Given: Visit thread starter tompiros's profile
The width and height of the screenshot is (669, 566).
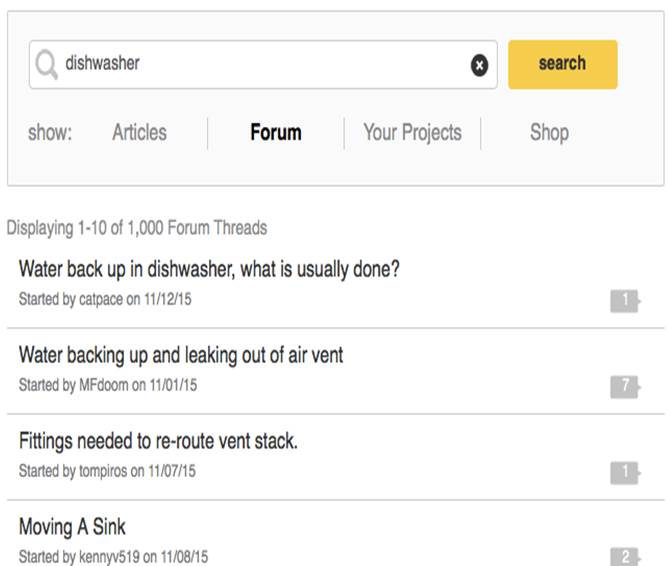Looking at the screenshot, I should coord(102,471).
